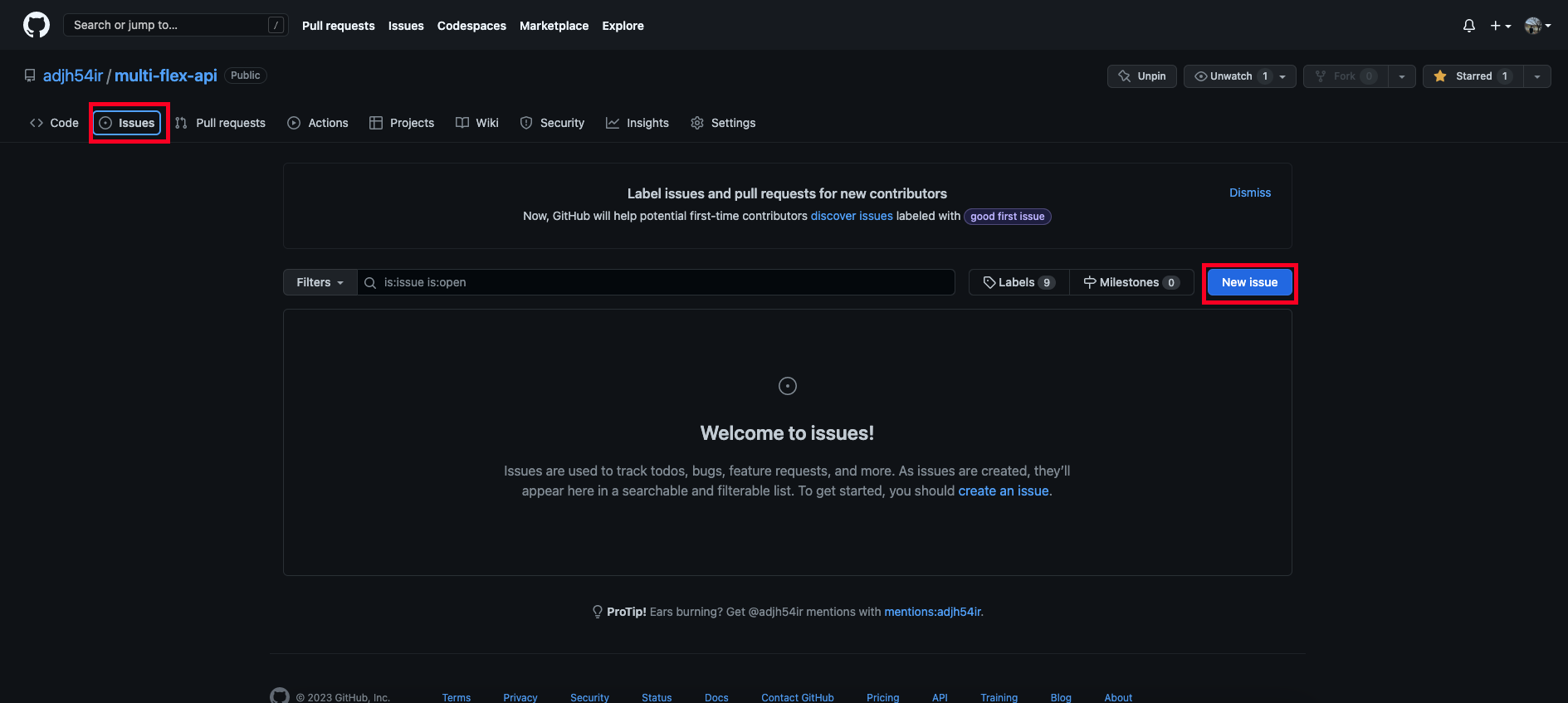Open the Wiki tab
This screenshot has width=1568, height=703.
(x=477, y=123)
